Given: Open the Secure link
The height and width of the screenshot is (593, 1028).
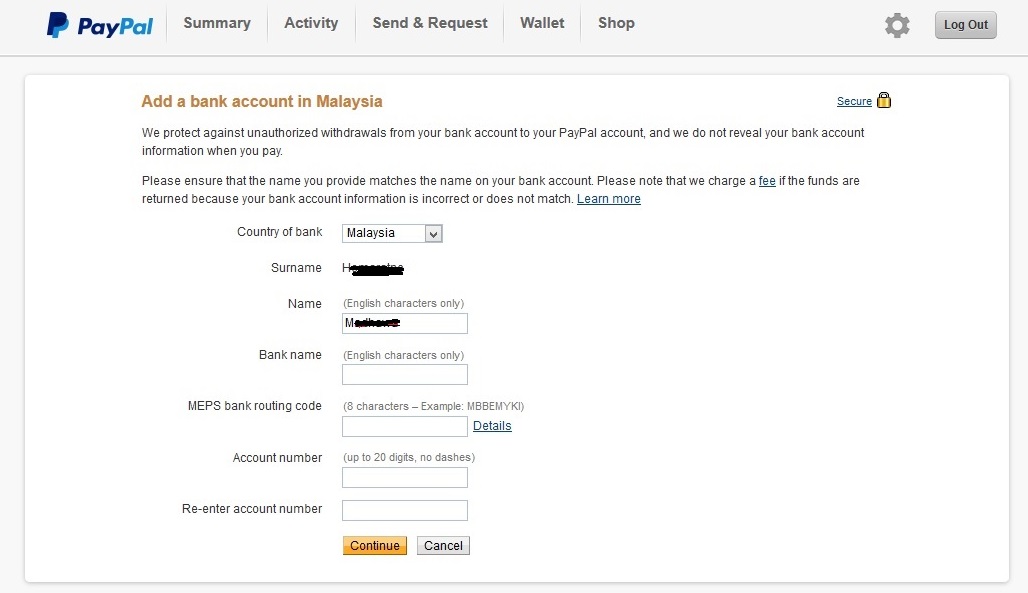Looking at the screenshot, I should click(854, 101).
